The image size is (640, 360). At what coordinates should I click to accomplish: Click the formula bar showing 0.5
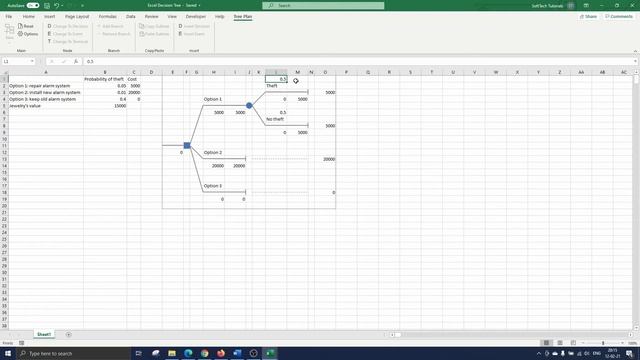tap(357, 61)
